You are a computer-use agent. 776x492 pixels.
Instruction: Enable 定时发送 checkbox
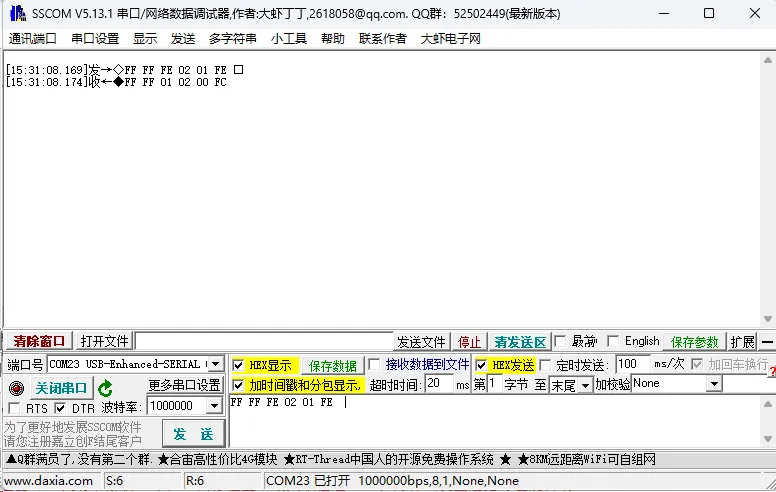[x=545, y=365]
